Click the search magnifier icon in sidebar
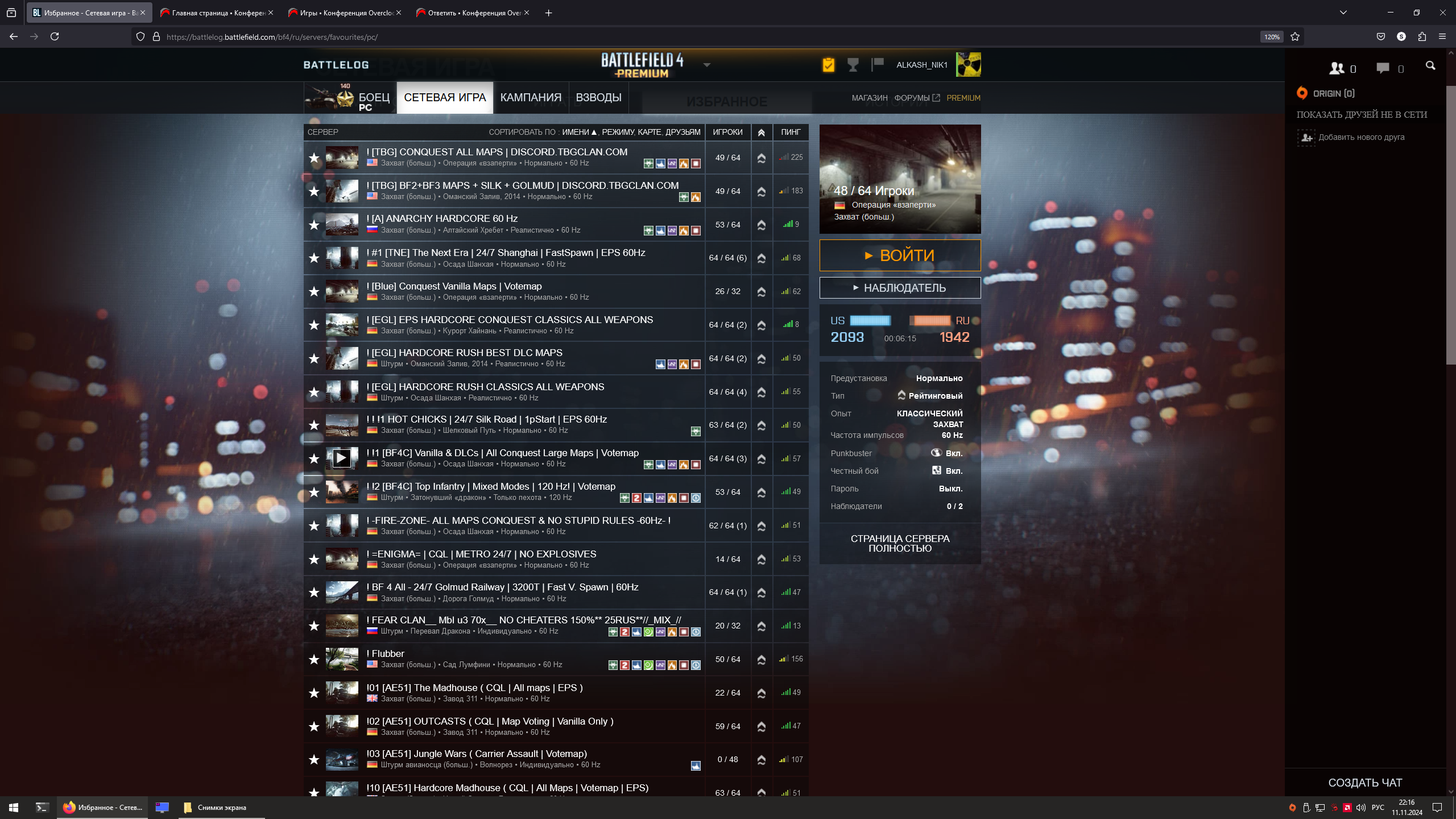 click(1430, 66)
